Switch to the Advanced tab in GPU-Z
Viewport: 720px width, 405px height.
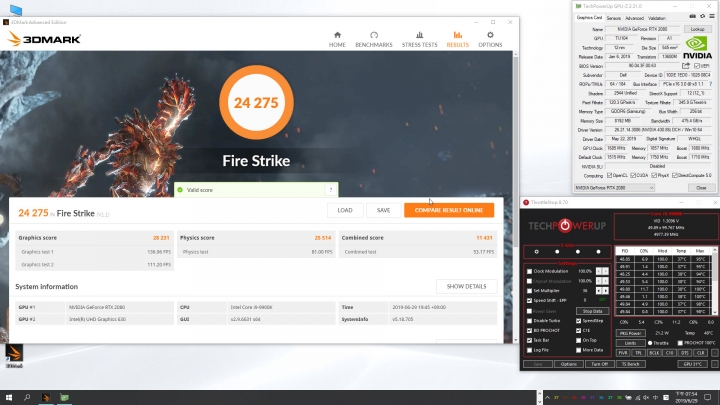tap(634, 18)
